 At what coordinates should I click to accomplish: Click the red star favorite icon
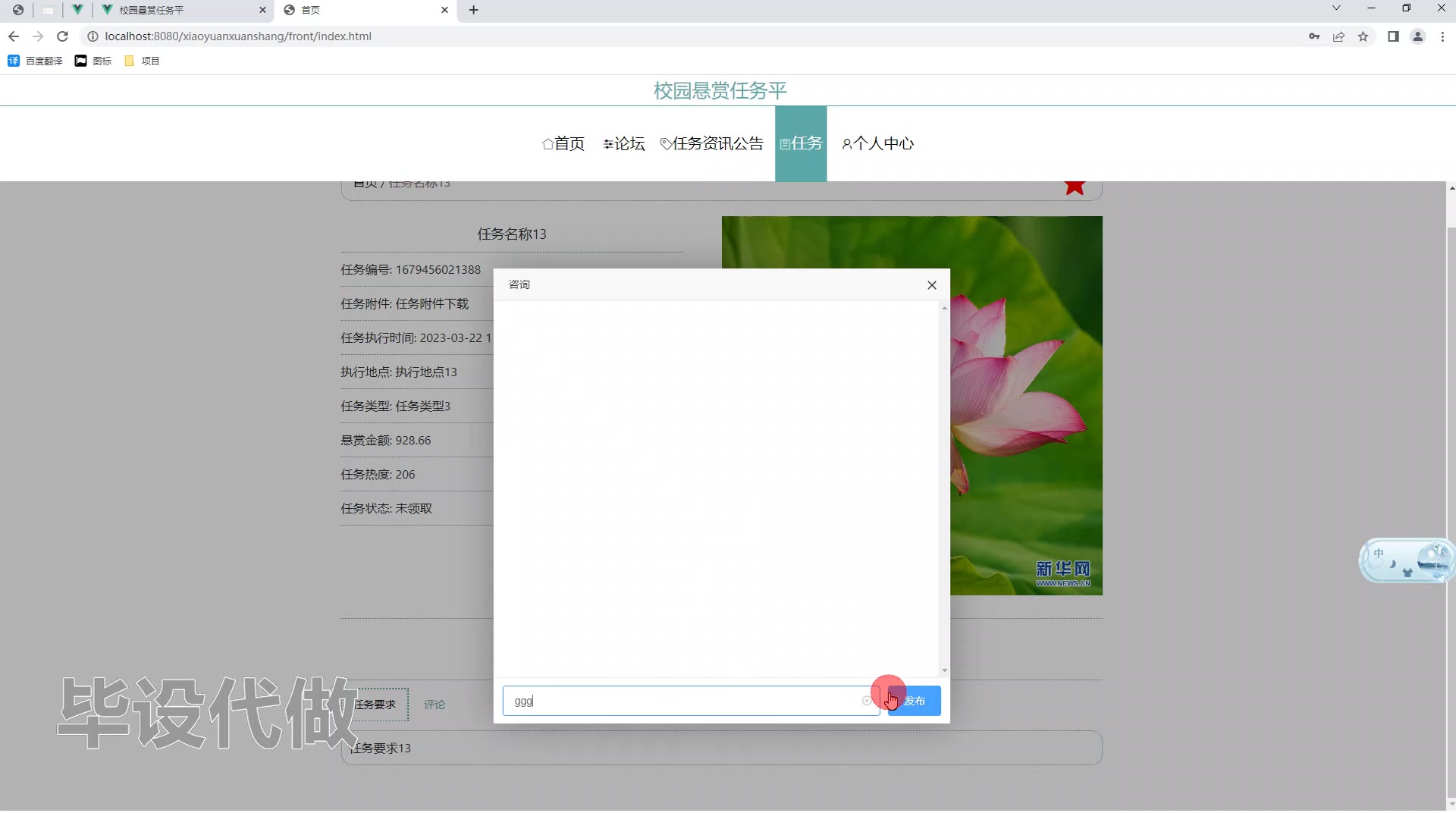[1074, 187]
